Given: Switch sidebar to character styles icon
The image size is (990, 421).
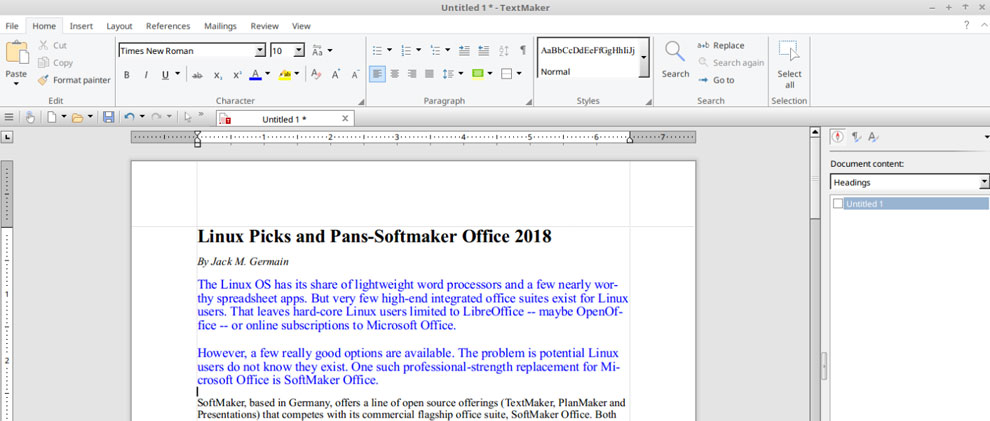Looking at the screenshot, I should tap(873, 136).
